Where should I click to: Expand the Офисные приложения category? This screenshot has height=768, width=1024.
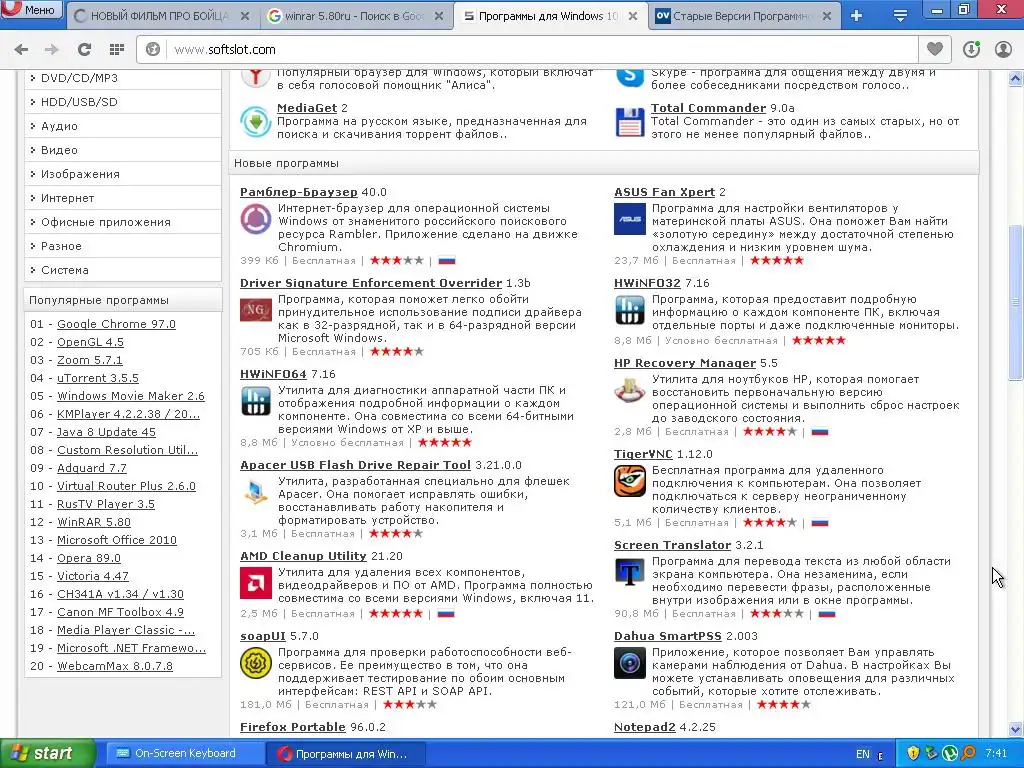[x=123, y=222]
